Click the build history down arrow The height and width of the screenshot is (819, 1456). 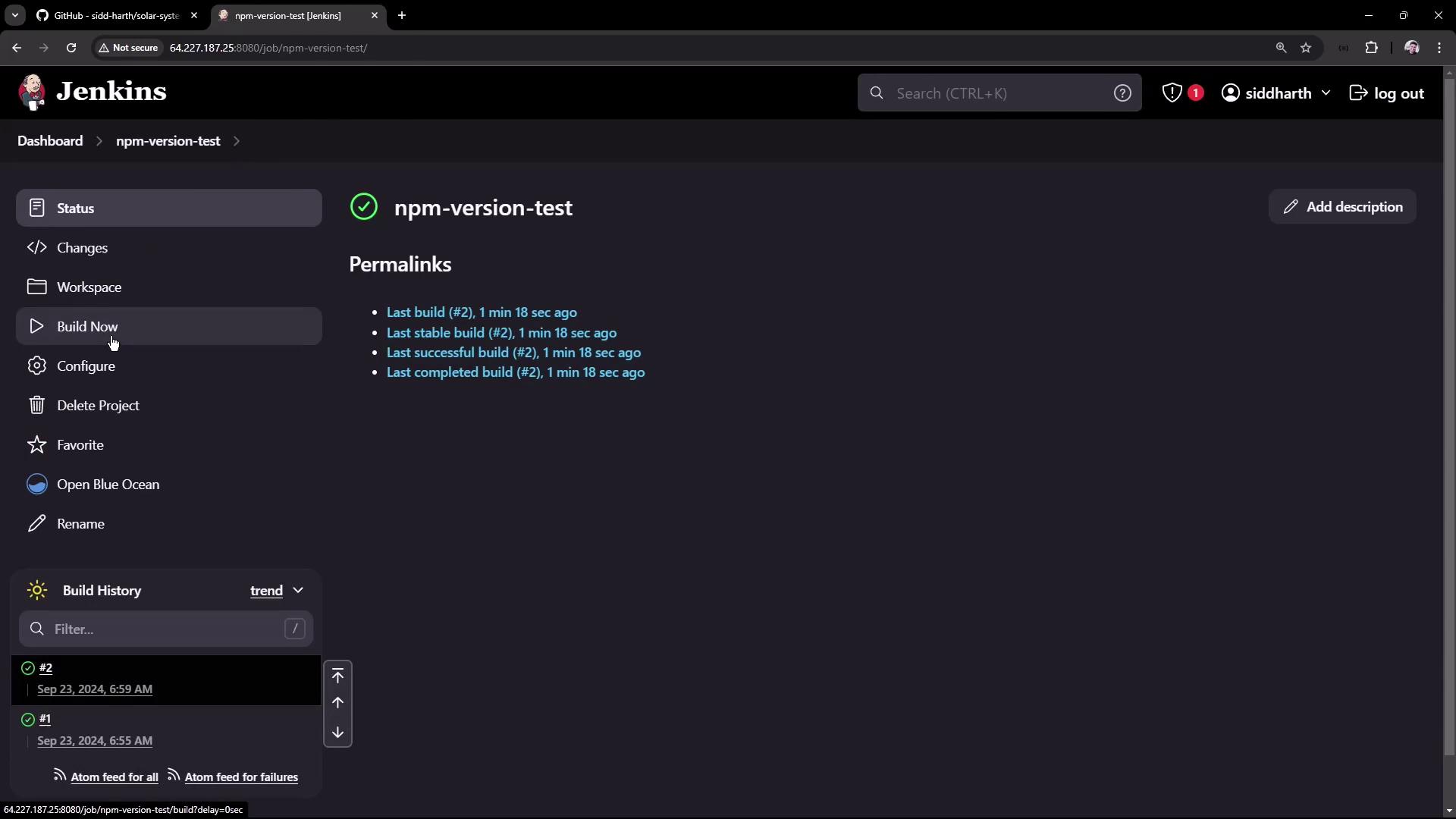tap(337, 733)
